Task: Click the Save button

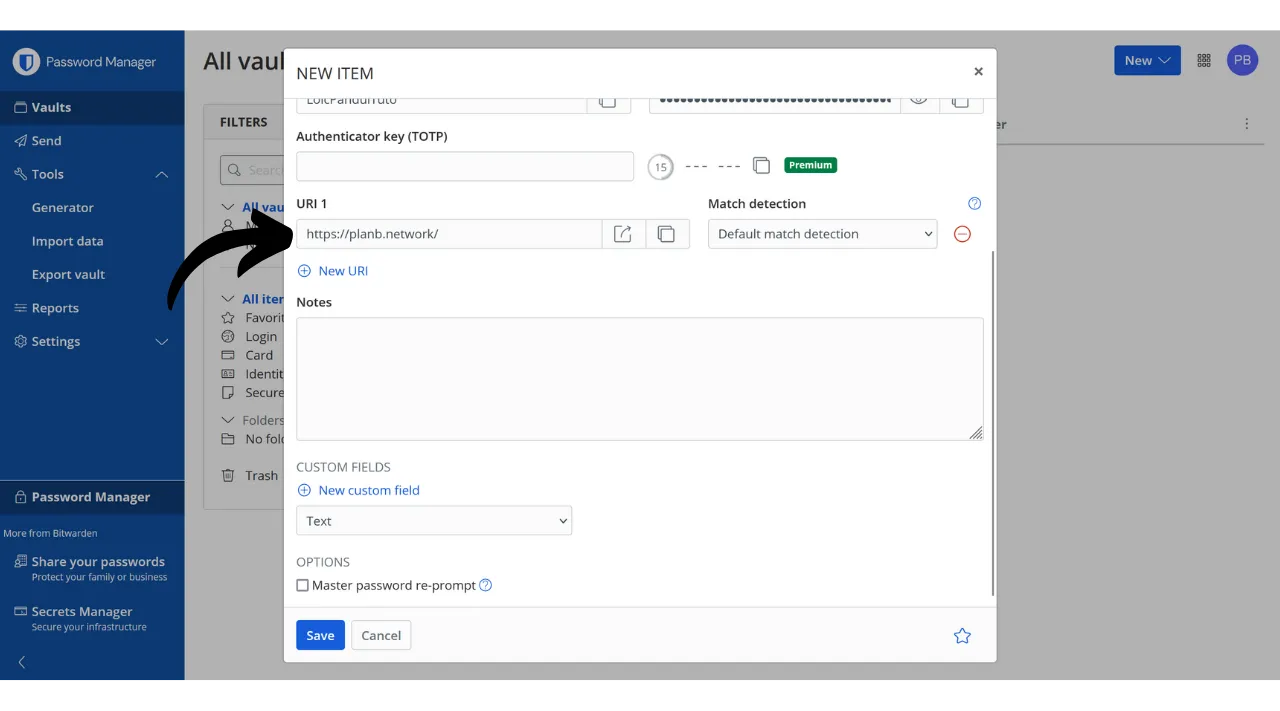Action: (x=320, y=636)
